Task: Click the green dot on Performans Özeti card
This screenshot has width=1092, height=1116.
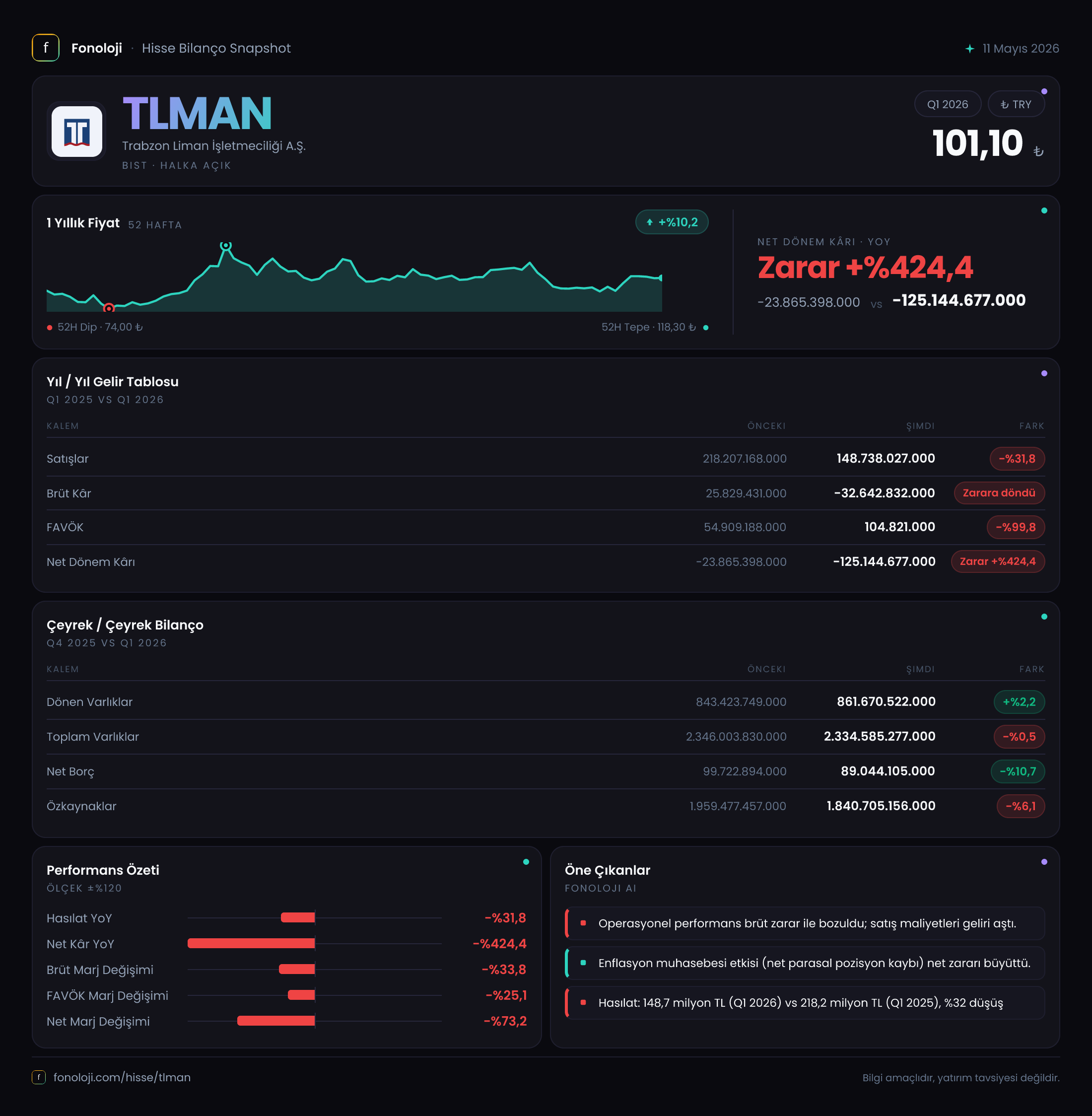Action: [x=526, y=862]
